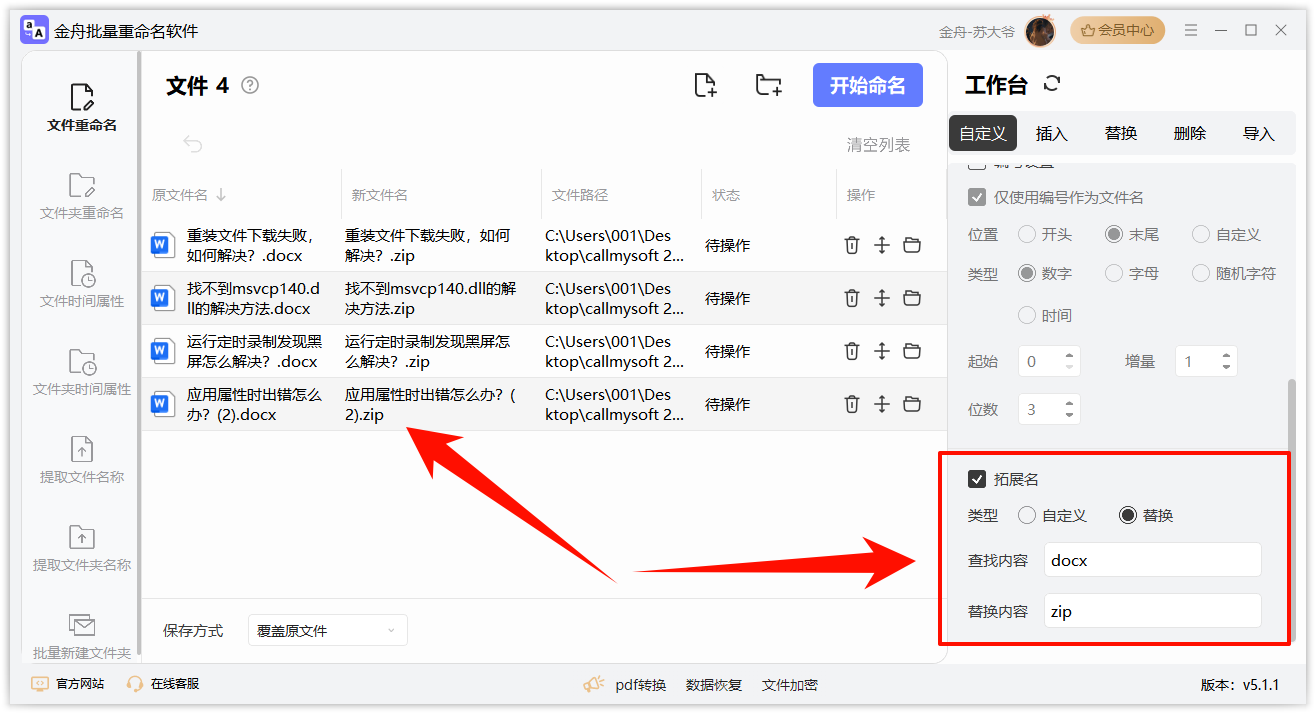
Task: Uncheck the 拓展名 checkbox
Action: coord(977,479)
